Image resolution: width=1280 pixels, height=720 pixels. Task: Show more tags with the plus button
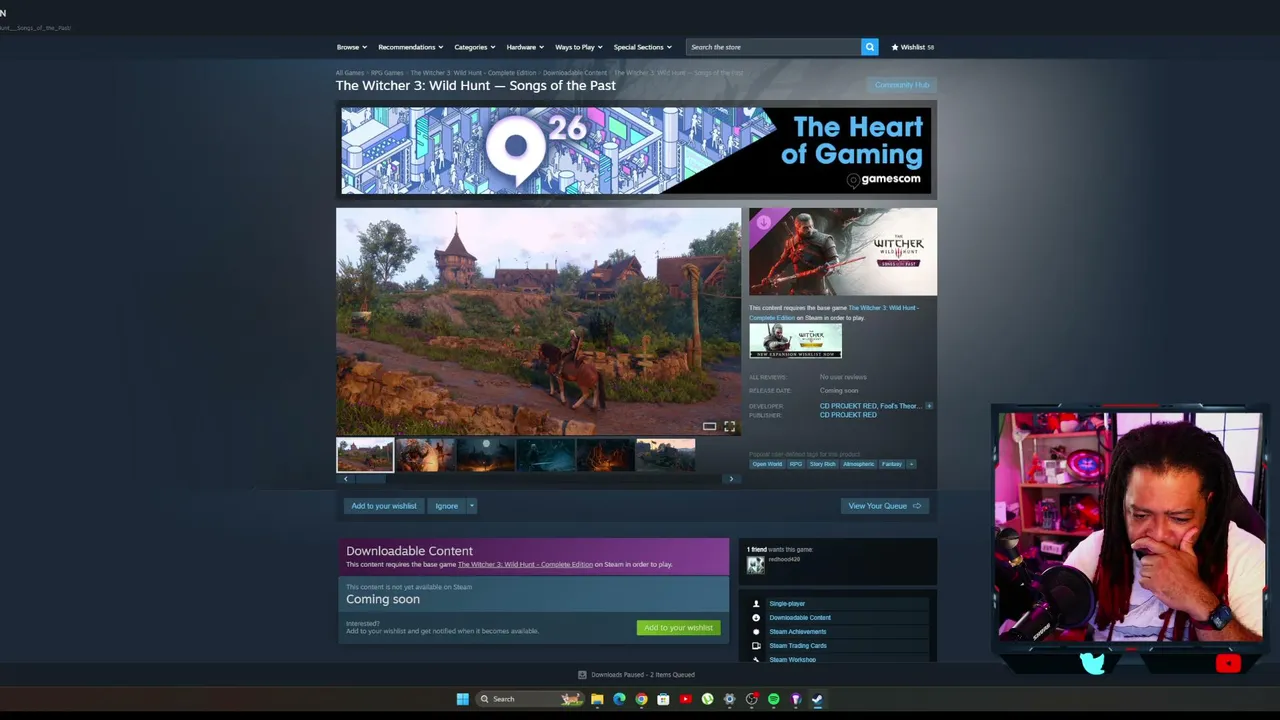tap(911, 464)
